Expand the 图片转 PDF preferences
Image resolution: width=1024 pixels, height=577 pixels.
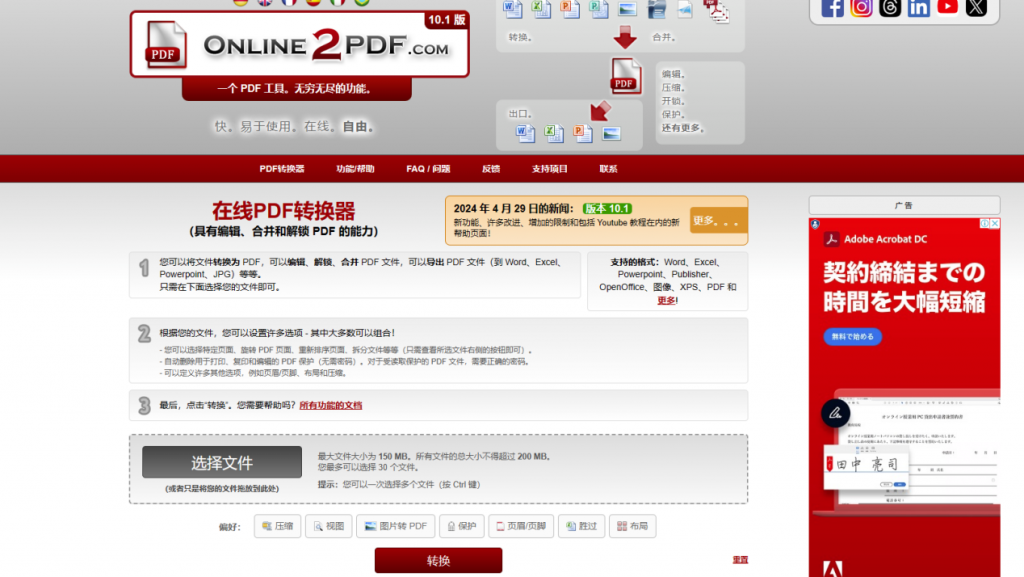pyautogui.click(x=396, y=526)
